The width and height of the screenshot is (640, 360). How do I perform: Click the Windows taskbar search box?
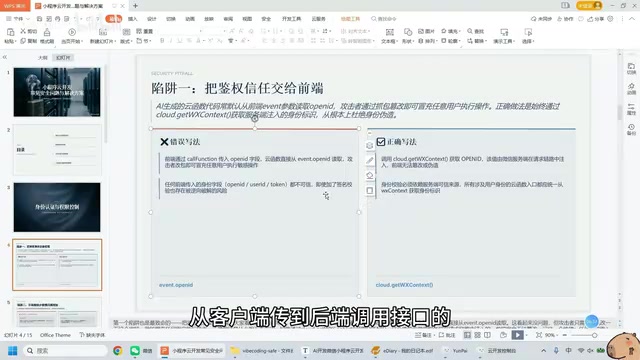coord(66,351)
